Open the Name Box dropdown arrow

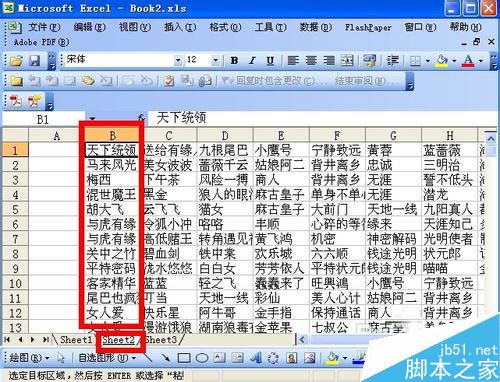click(x=92, y=119)
